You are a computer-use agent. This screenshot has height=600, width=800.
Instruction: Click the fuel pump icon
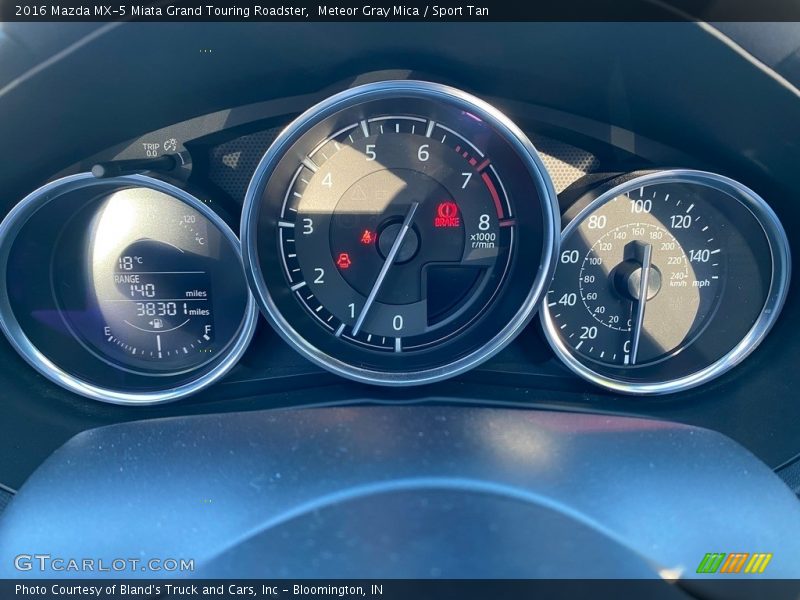pos(157,323)
